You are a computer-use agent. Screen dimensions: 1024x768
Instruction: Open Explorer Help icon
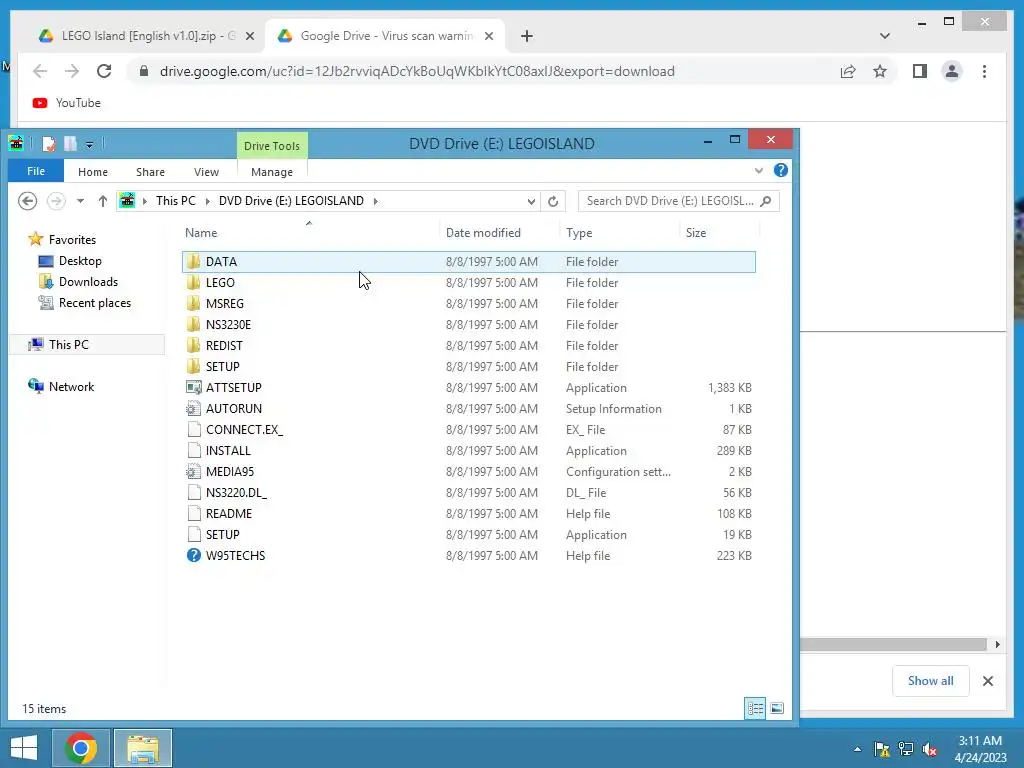pyautogui.click(x=780, y=170)
